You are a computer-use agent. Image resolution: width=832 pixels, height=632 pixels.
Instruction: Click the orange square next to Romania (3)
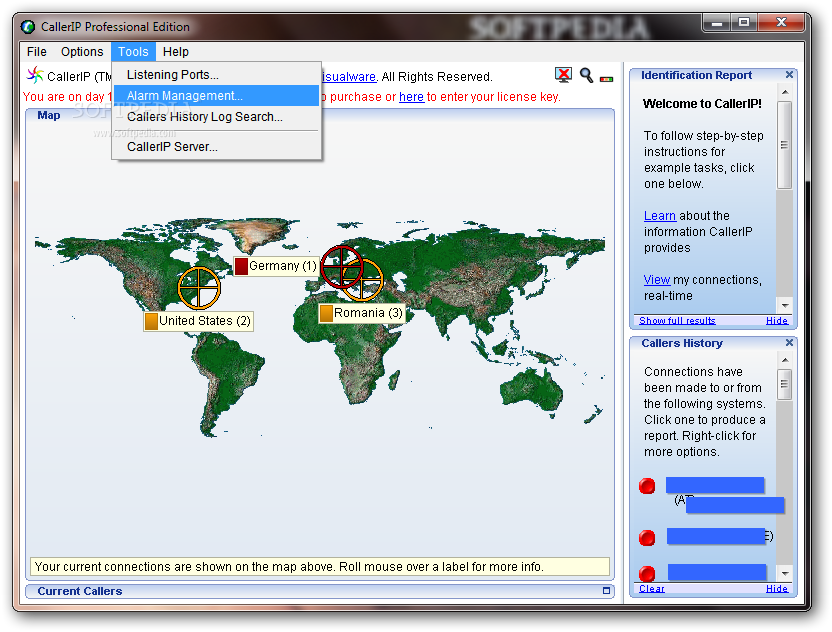326,313
